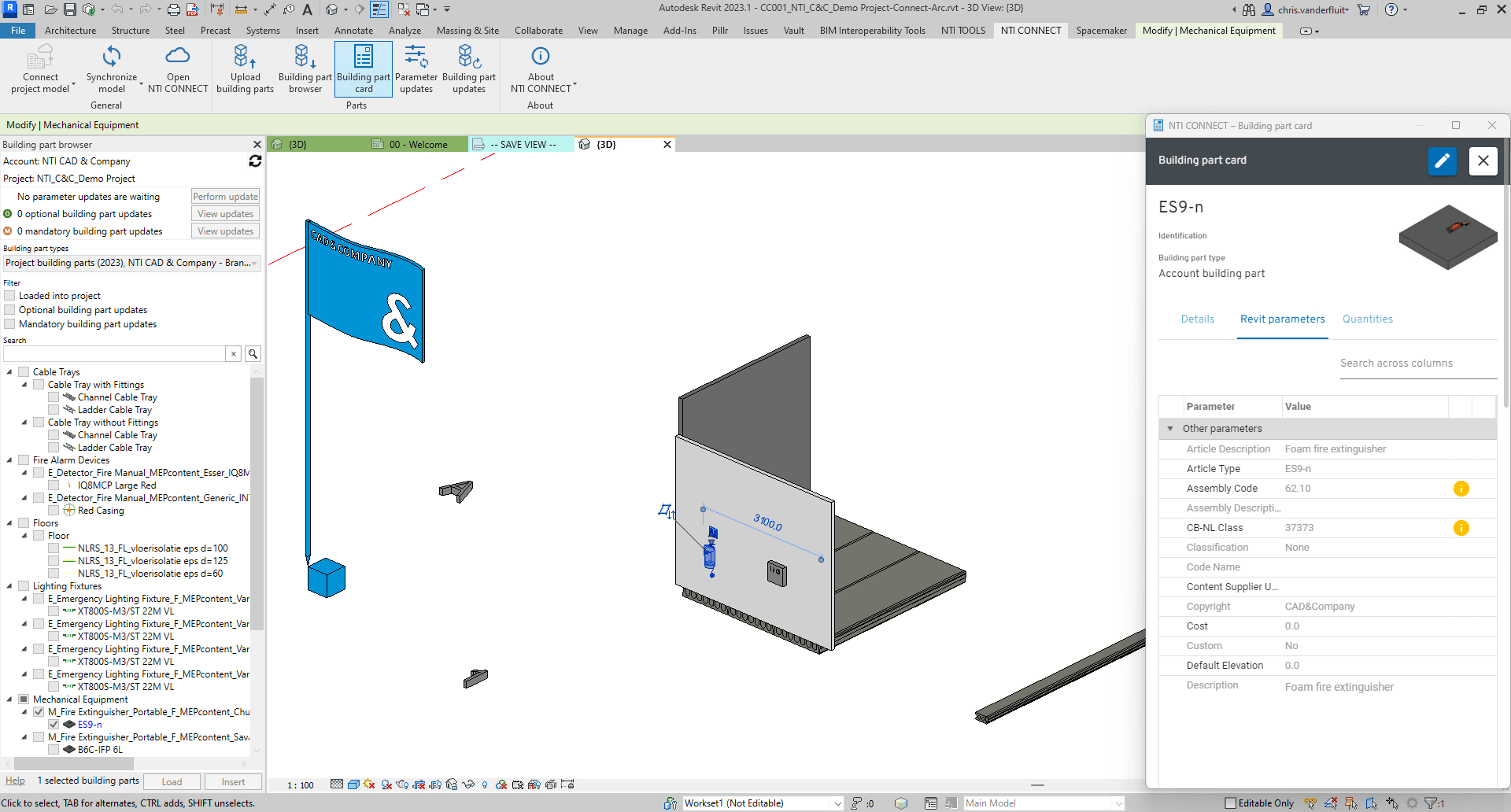1511x812 pixels.
Task: Open Connect project model dropdown arrow
Action: [x=73, y=83]
